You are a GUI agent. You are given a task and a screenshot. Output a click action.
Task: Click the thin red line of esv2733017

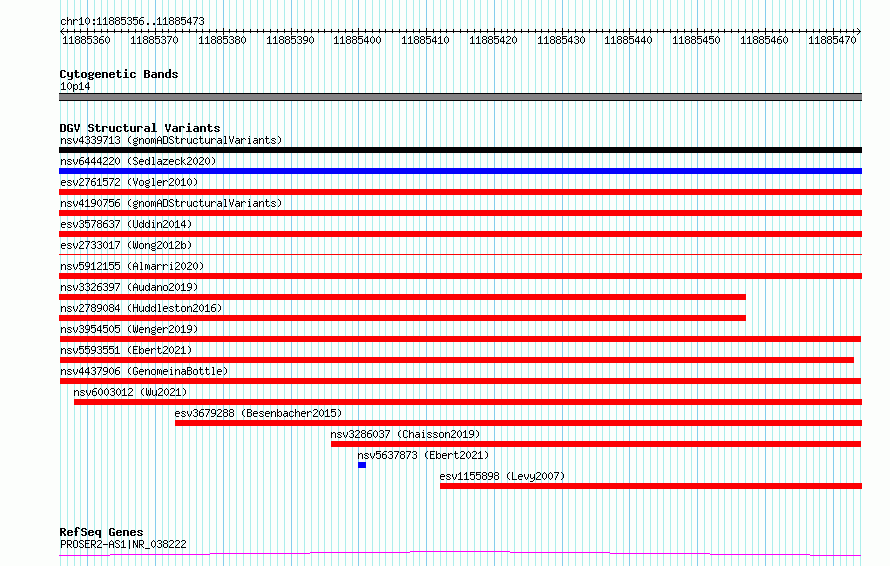(x=460, y=254)
